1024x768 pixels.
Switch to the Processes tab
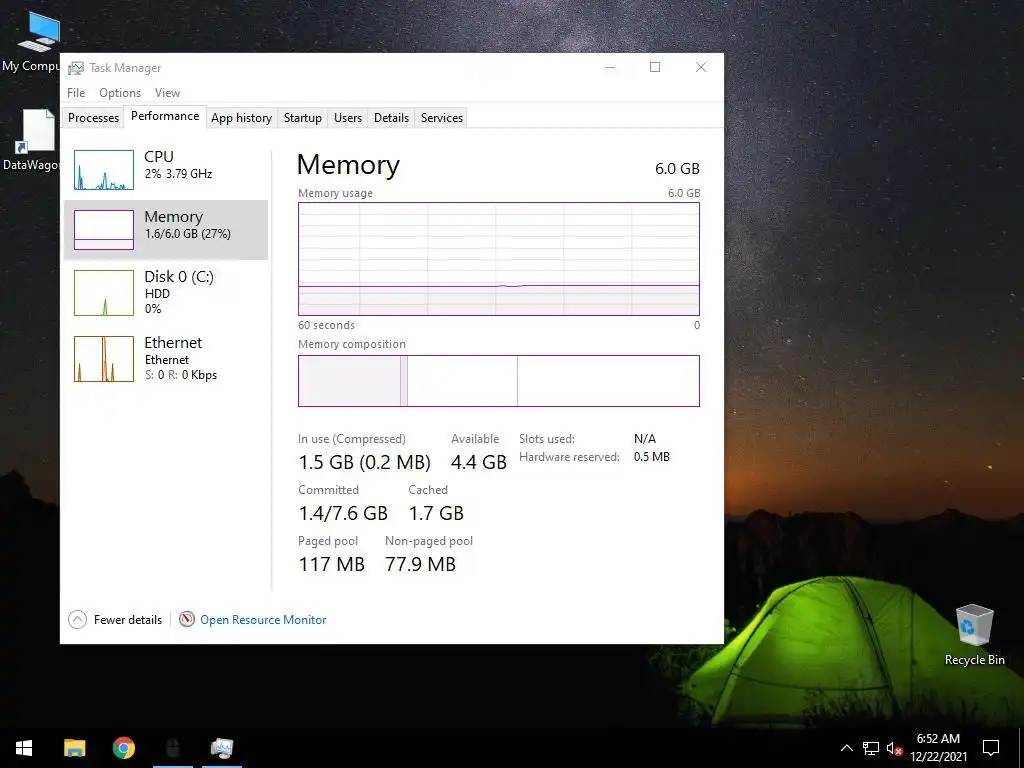pyautogui.click(x=93, y=118)
